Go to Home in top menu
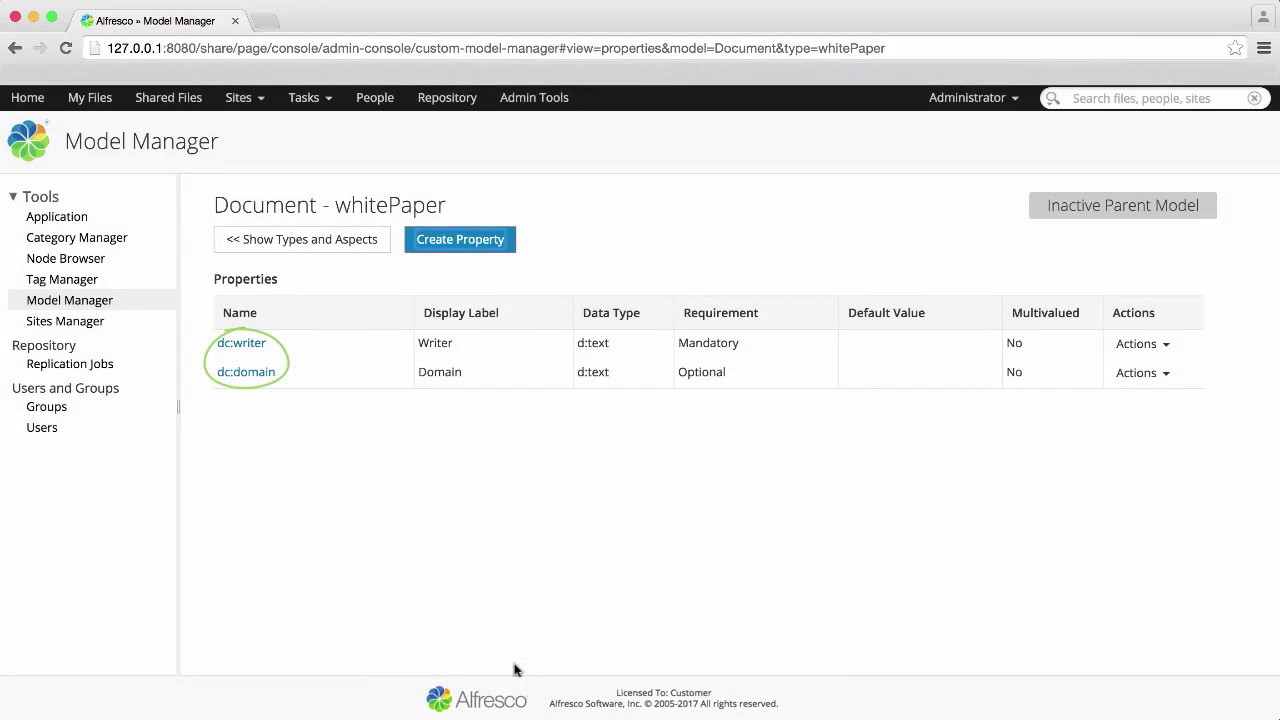 [x=27, y=98]
